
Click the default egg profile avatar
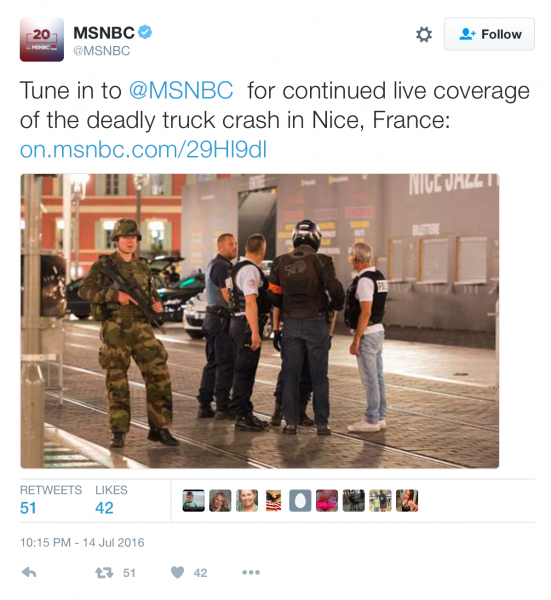click(x=300, y=501)
